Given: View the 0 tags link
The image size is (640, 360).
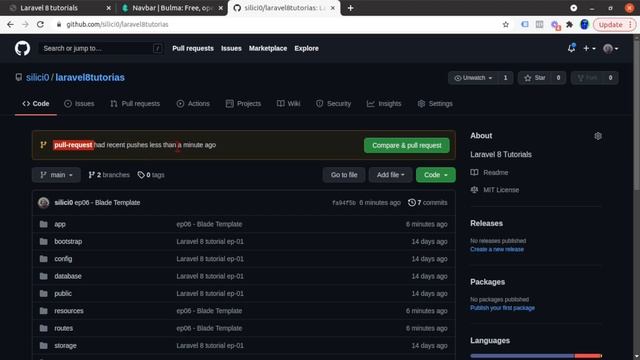Looking at the screenshot, I should coord(151,175).
